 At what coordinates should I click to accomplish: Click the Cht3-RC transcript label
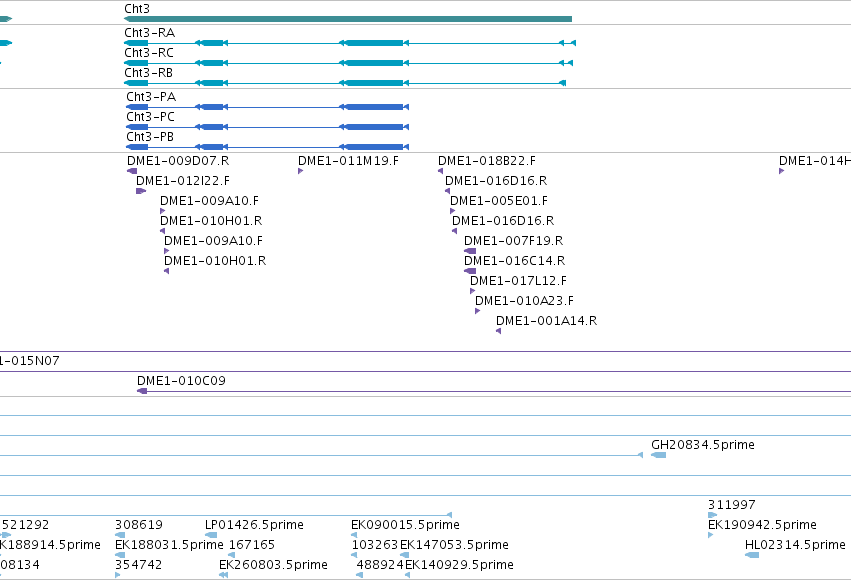click(x=149, y=53)
